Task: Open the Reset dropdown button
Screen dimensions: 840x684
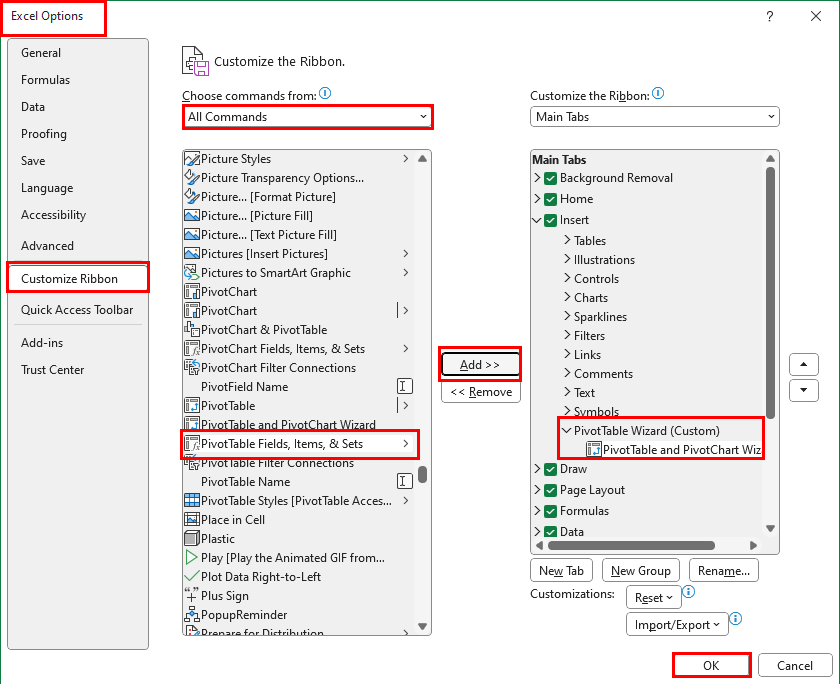Action: 654,598
